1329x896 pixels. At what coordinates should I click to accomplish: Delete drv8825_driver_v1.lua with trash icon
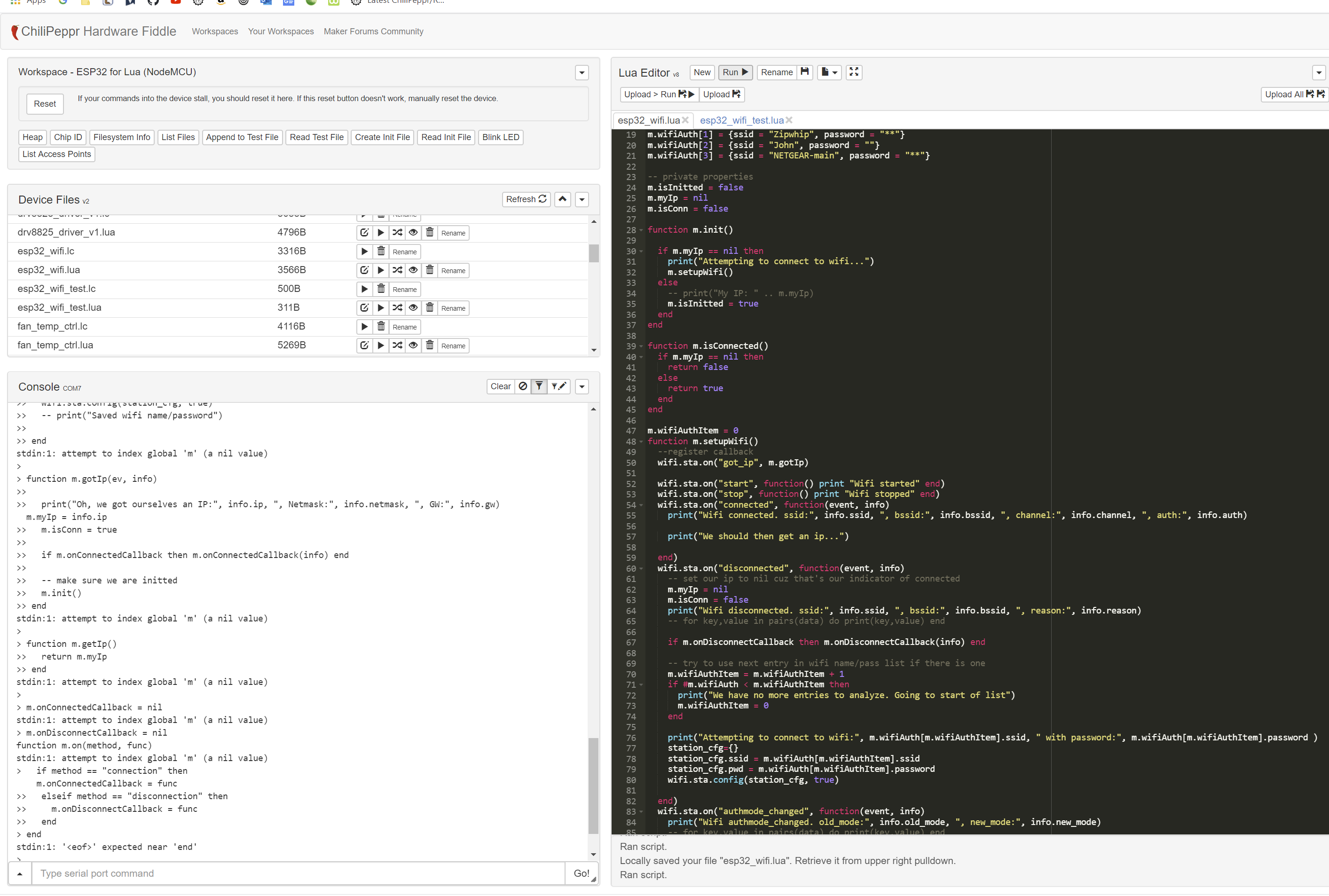[x=430, y=233]
